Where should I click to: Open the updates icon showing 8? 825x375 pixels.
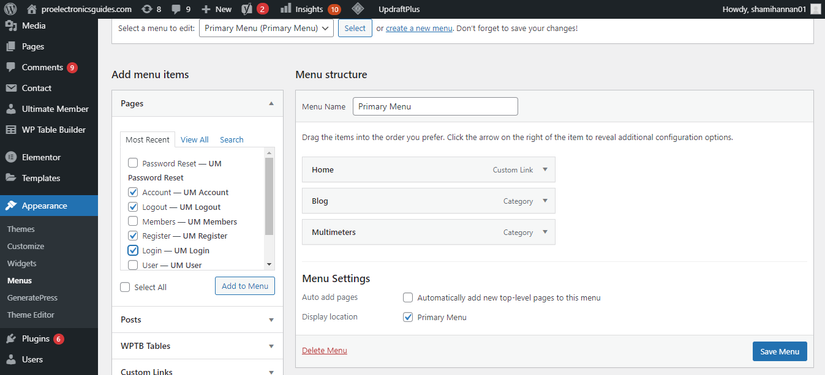click(147, 9)
